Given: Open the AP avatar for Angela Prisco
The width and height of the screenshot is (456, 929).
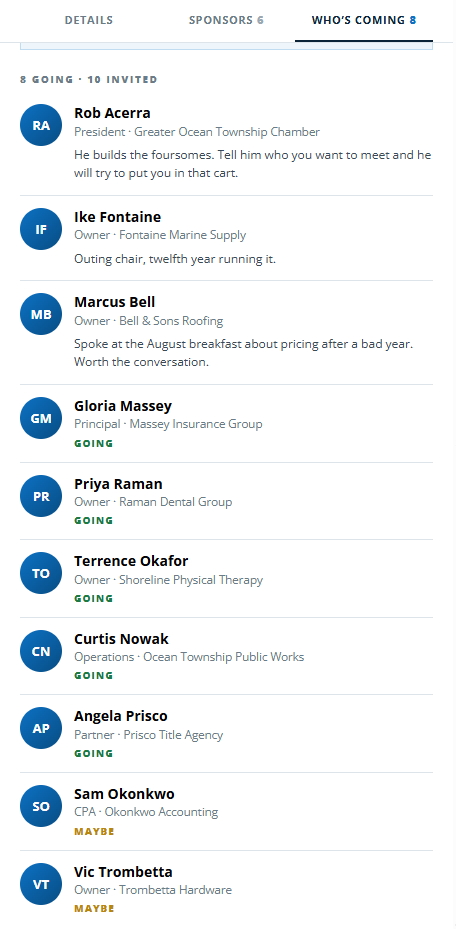Looking at the screenshot, I should (x=41, y=728).
